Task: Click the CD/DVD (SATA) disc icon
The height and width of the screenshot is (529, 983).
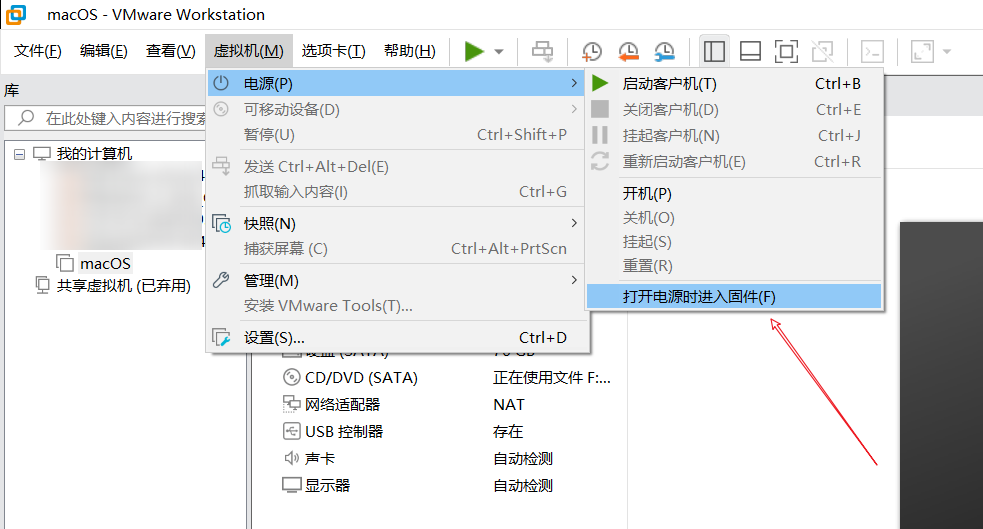Action: (x=291, y=378)
